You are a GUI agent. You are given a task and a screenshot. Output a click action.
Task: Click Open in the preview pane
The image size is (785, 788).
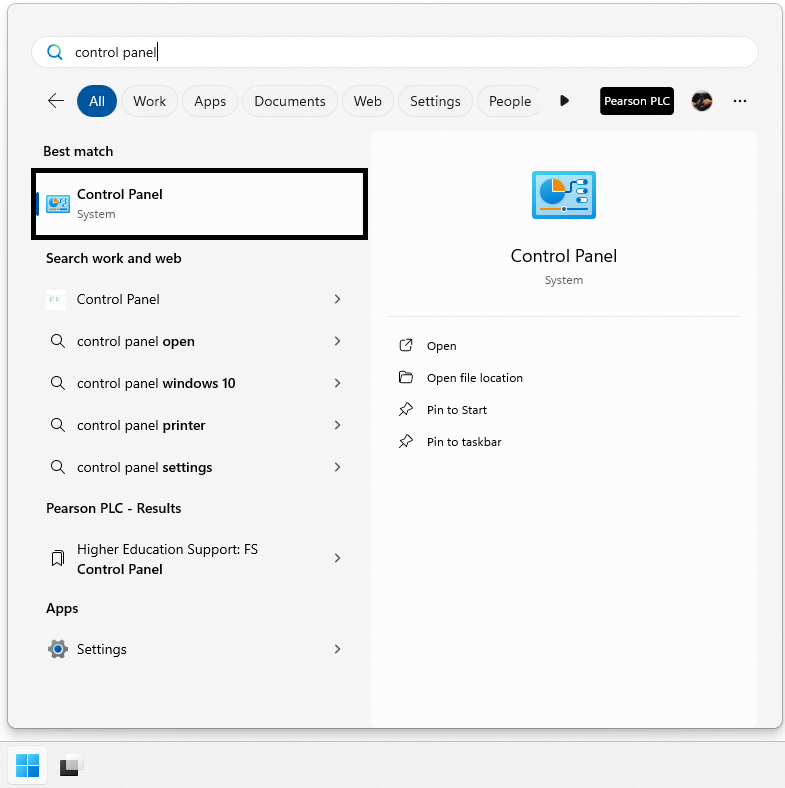pos(441,346)
